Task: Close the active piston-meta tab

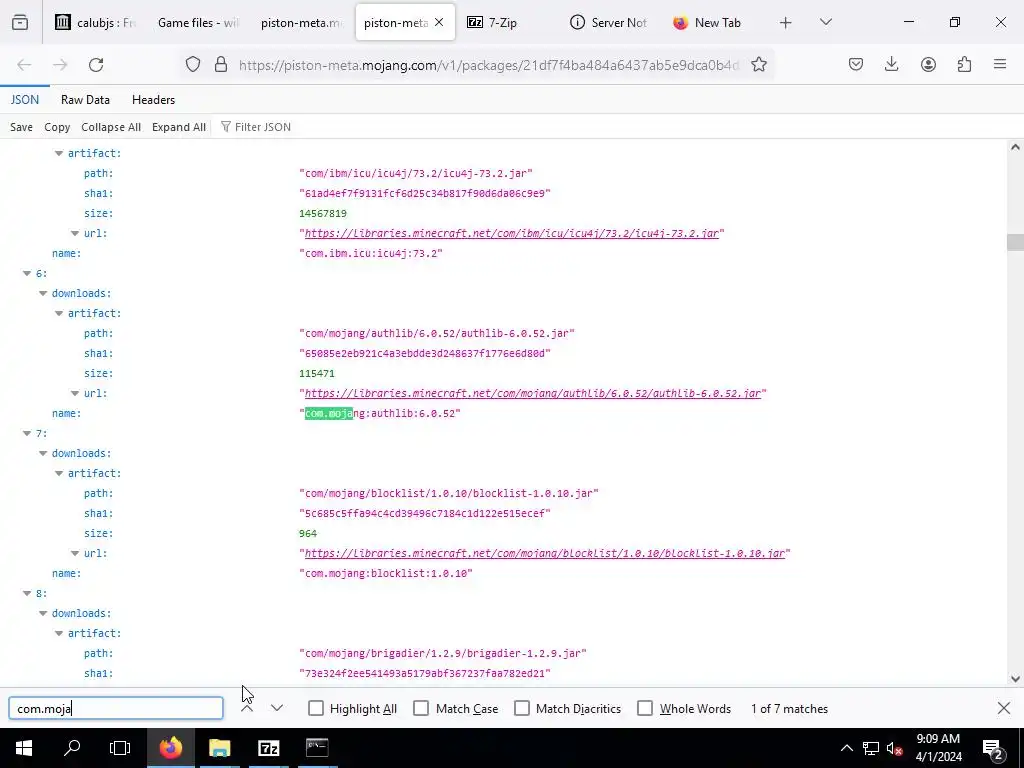Action: click(439, 23)
